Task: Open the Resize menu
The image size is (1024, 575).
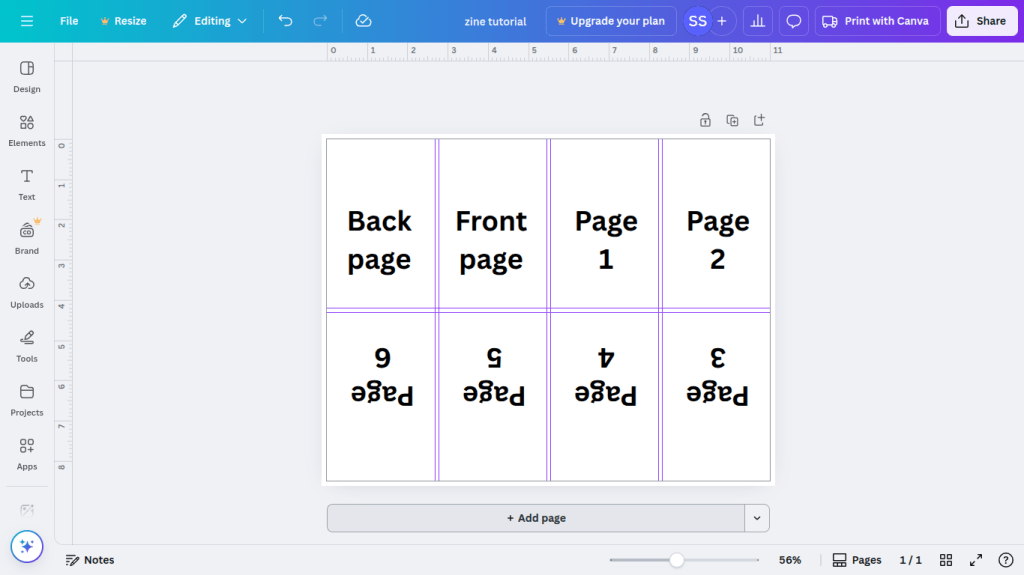Action: 123,21
